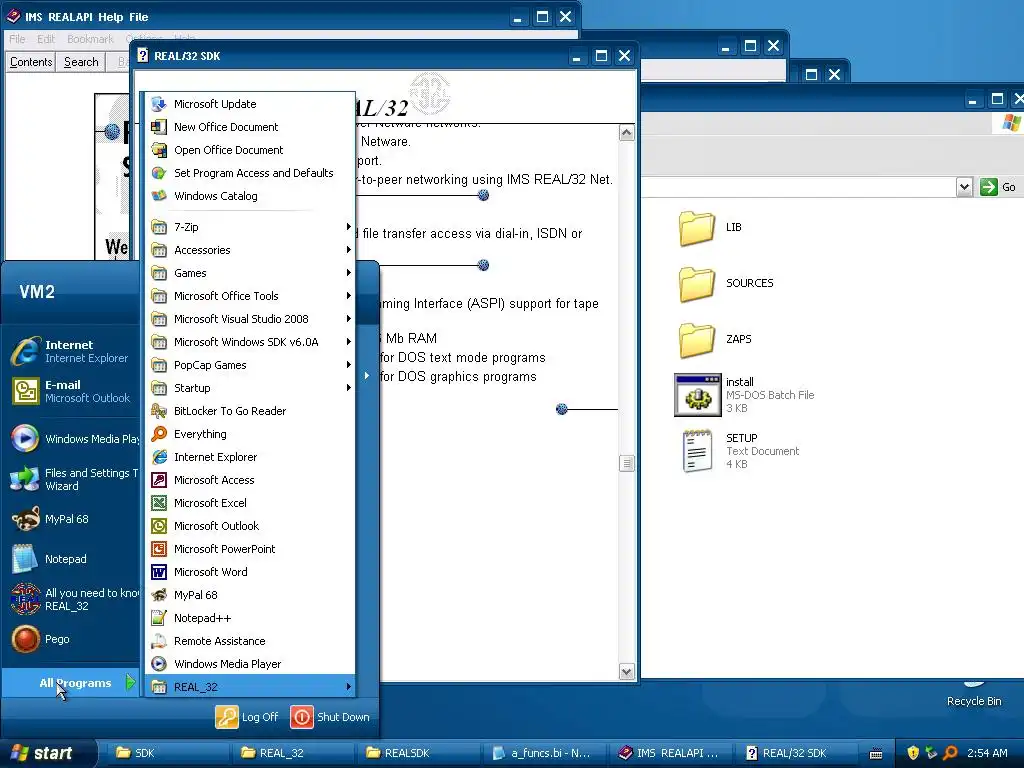Expand the Games program group

[249, 273]
